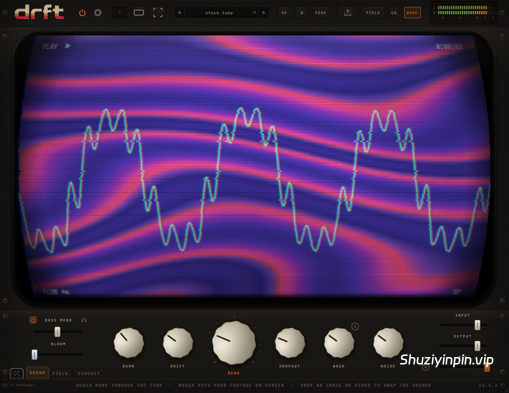Click the drft logo

click(39, 13)
